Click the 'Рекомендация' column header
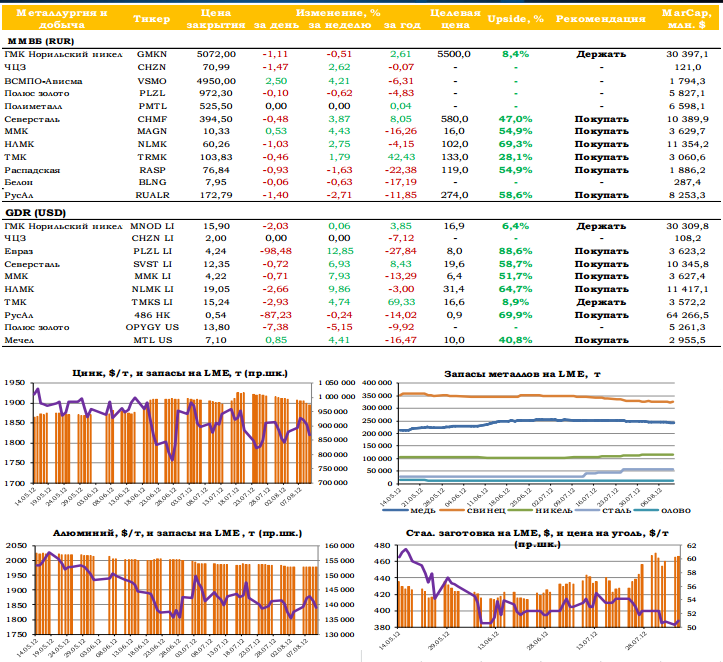The width and height of the screenshot is (723, 662). click(x=600, y=19)
